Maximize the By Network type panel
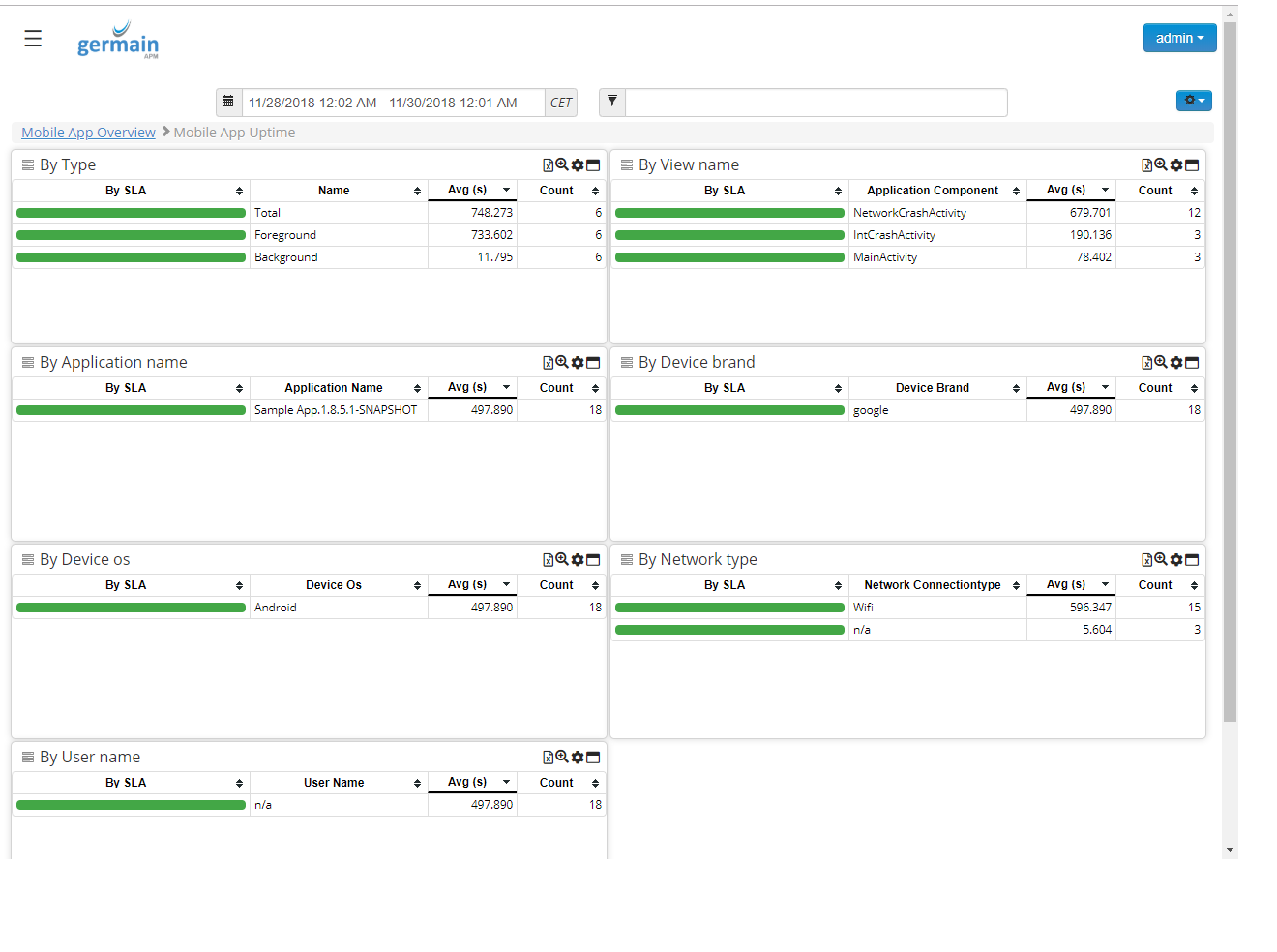The image size is (1277, 952). (1192, 560)
